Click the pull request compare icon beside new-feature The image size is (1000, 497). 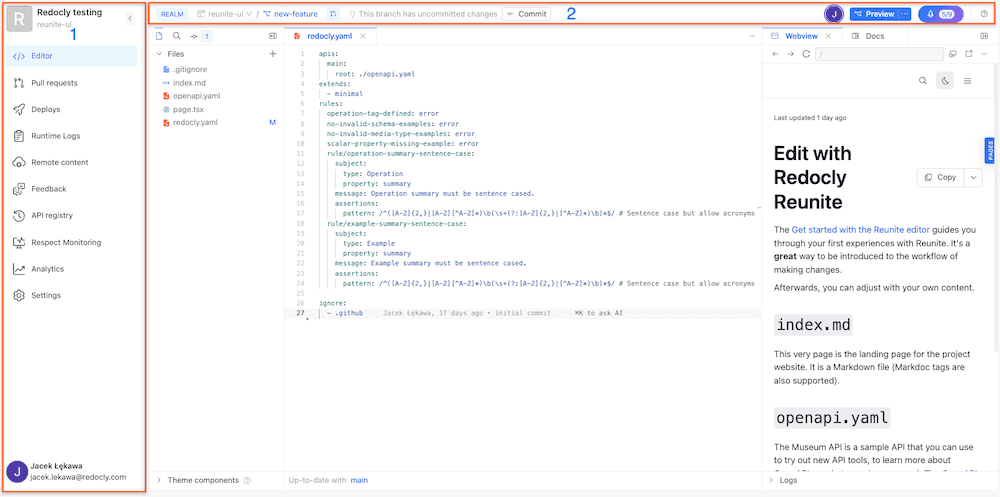[x=334, y=14]
